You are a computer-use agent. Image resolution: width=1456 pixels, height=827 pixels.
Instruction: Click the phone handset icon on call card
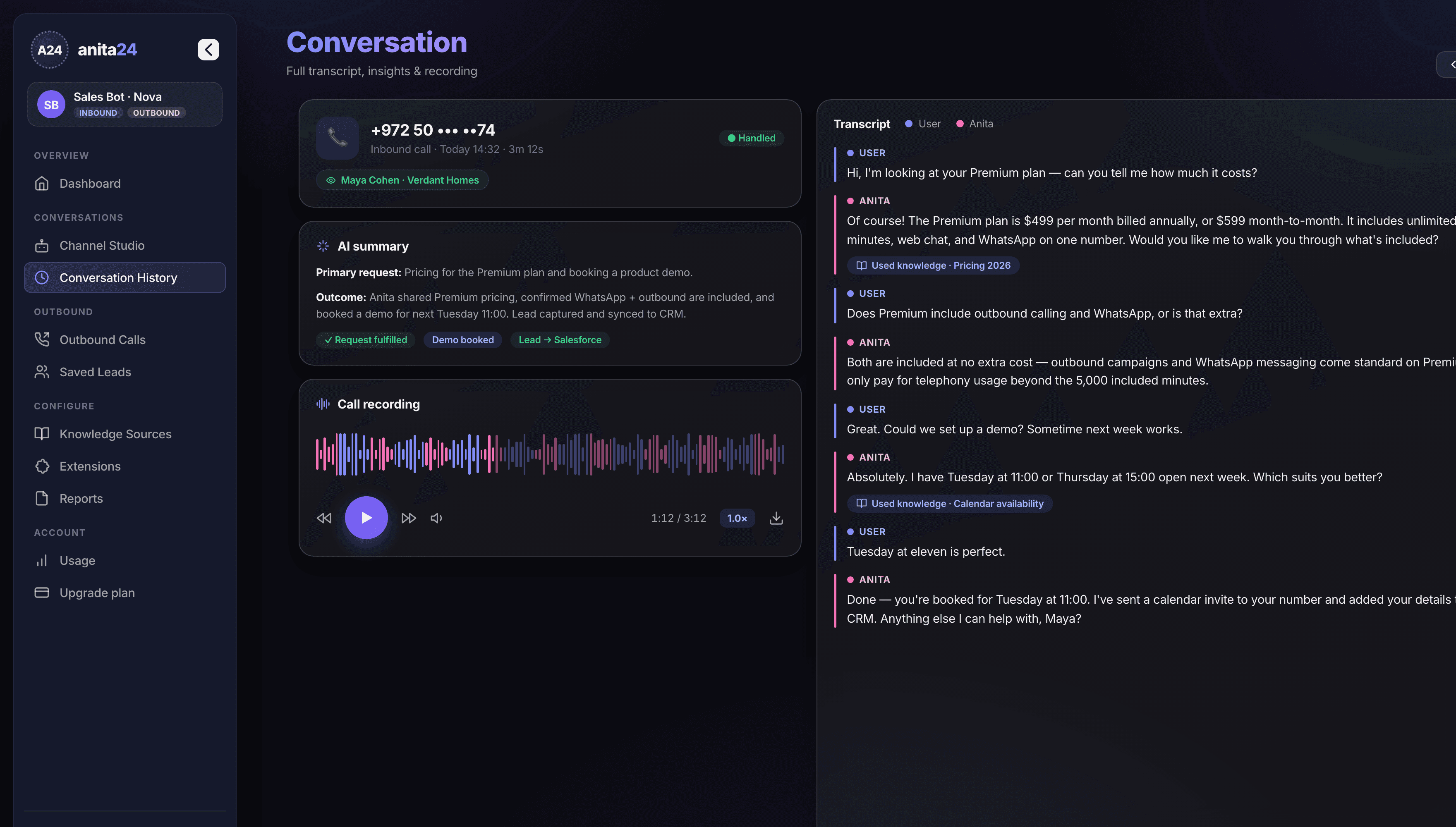coord(338,138)
